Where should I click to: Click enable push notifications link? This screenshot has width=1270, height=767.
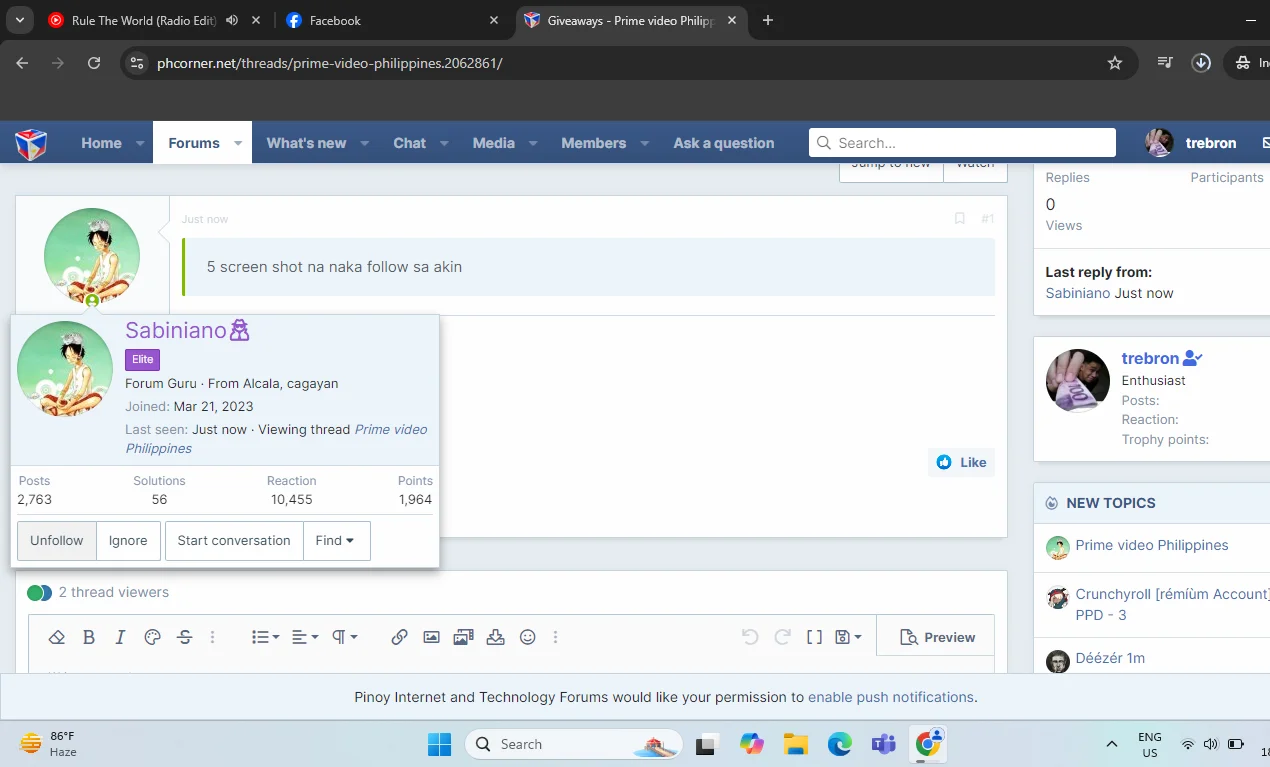point(890,697)
